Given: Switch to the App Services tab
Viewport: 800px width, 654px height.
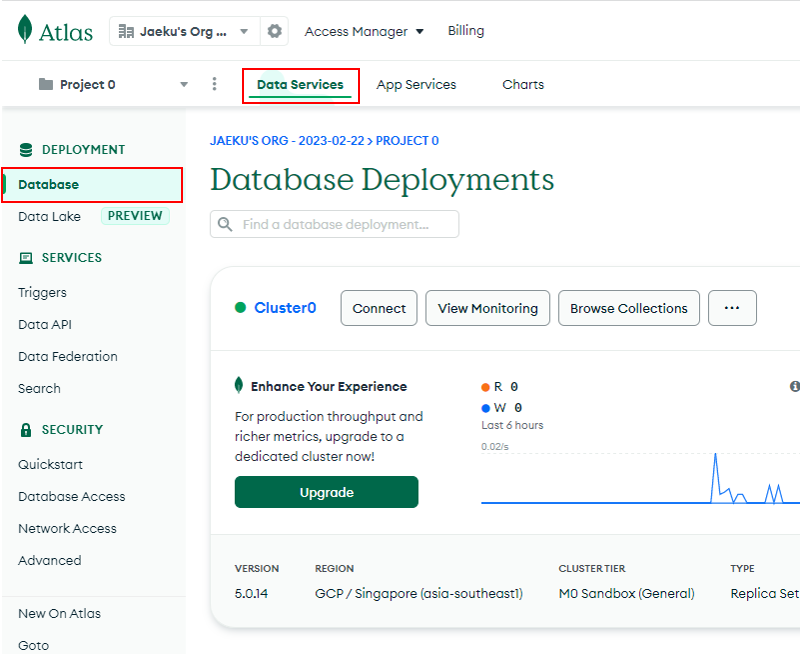Looking at the screenshot, I should 416,85.
